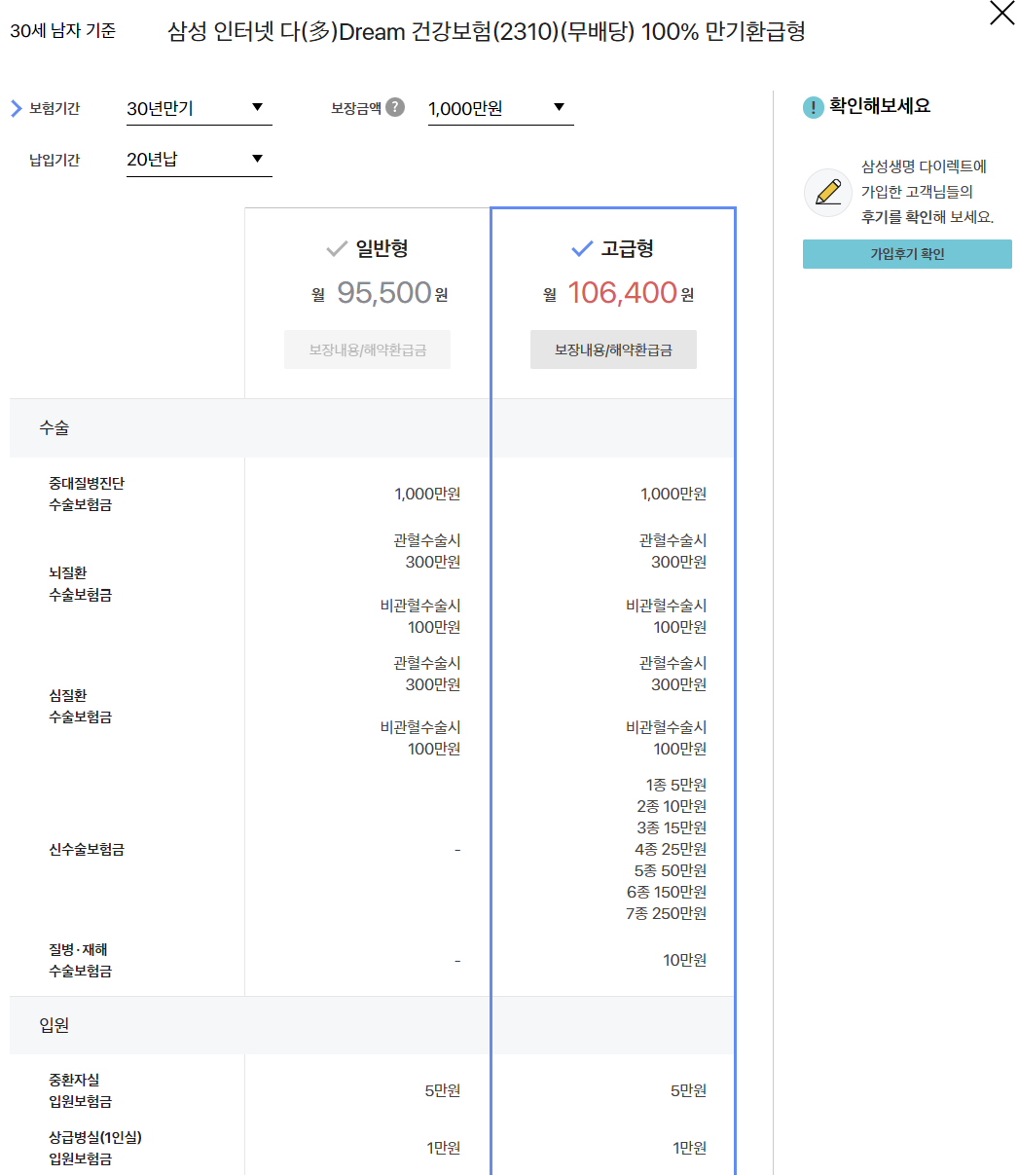The image size is (1018, 1176).
Task: Click the 6종 150만원 value in 고급형
Action: pos(667,892)
